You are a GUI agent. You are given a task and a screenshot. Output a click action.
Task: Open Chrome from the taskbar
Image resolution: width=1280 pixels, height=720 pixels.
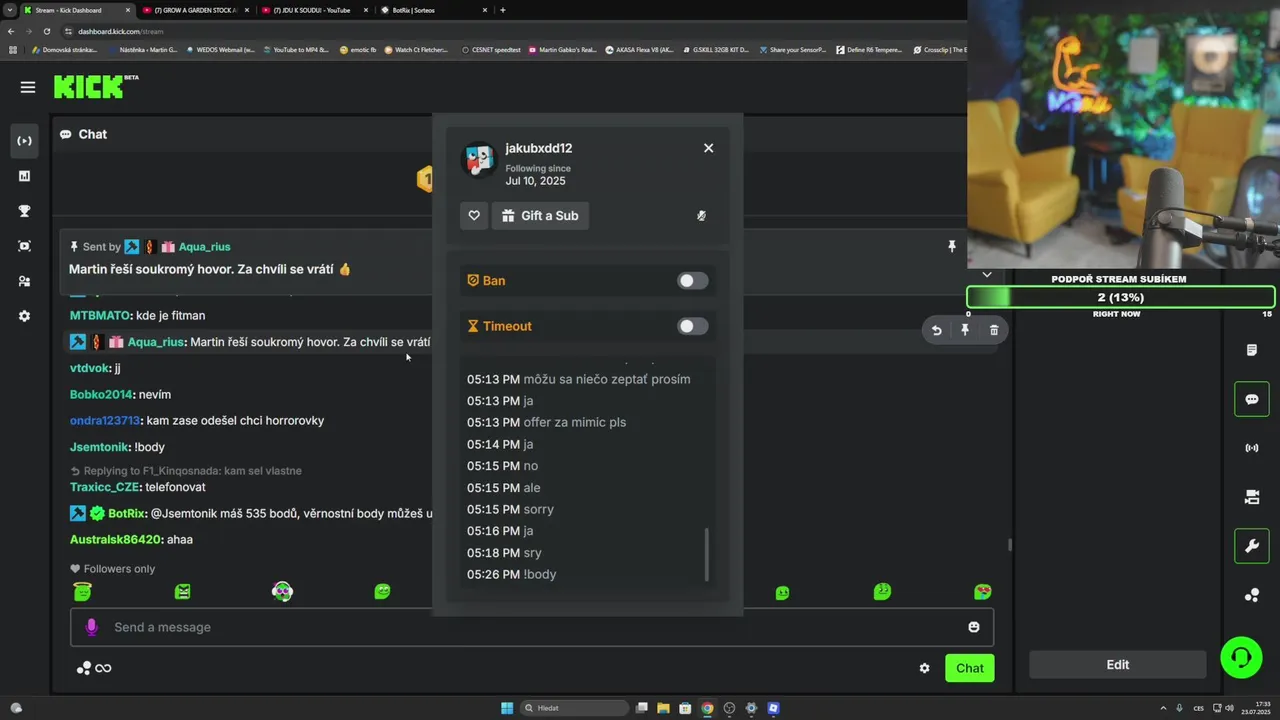tap(707, 708)
